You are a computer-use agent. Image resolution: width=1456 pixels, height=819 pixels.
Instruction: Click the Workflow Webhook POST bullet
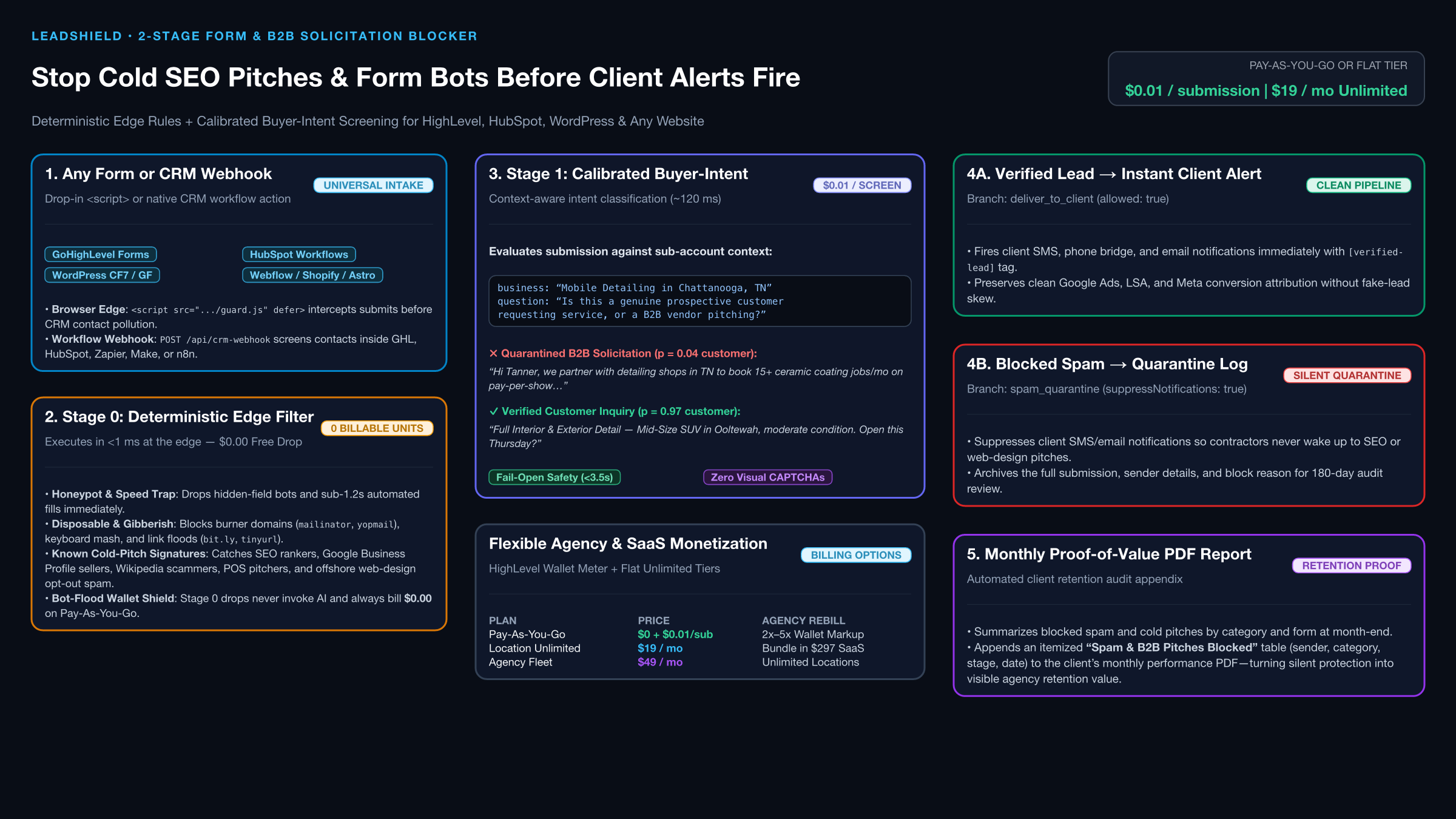pos(231,346)
